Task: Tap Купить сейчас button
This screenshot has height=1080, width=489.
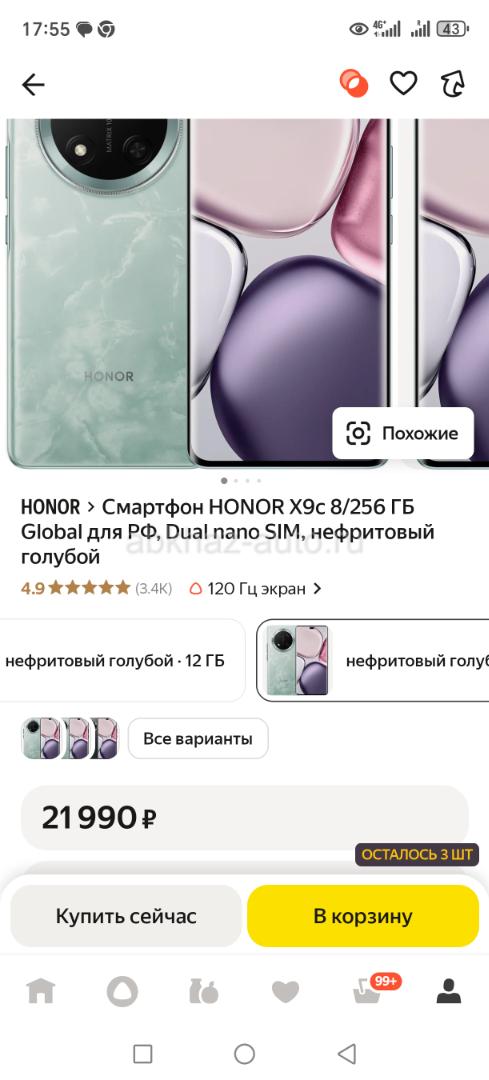Action: tap(126, 916)
